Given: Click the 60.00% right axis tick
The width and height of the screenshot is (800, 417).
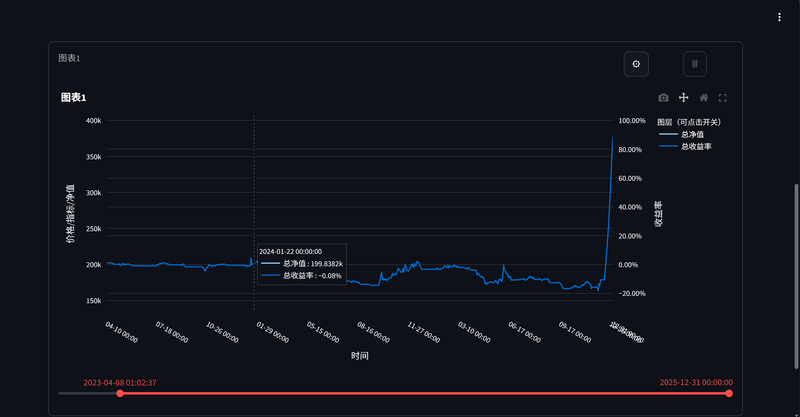Looking at the screenshot, I should tap(630, 178).
